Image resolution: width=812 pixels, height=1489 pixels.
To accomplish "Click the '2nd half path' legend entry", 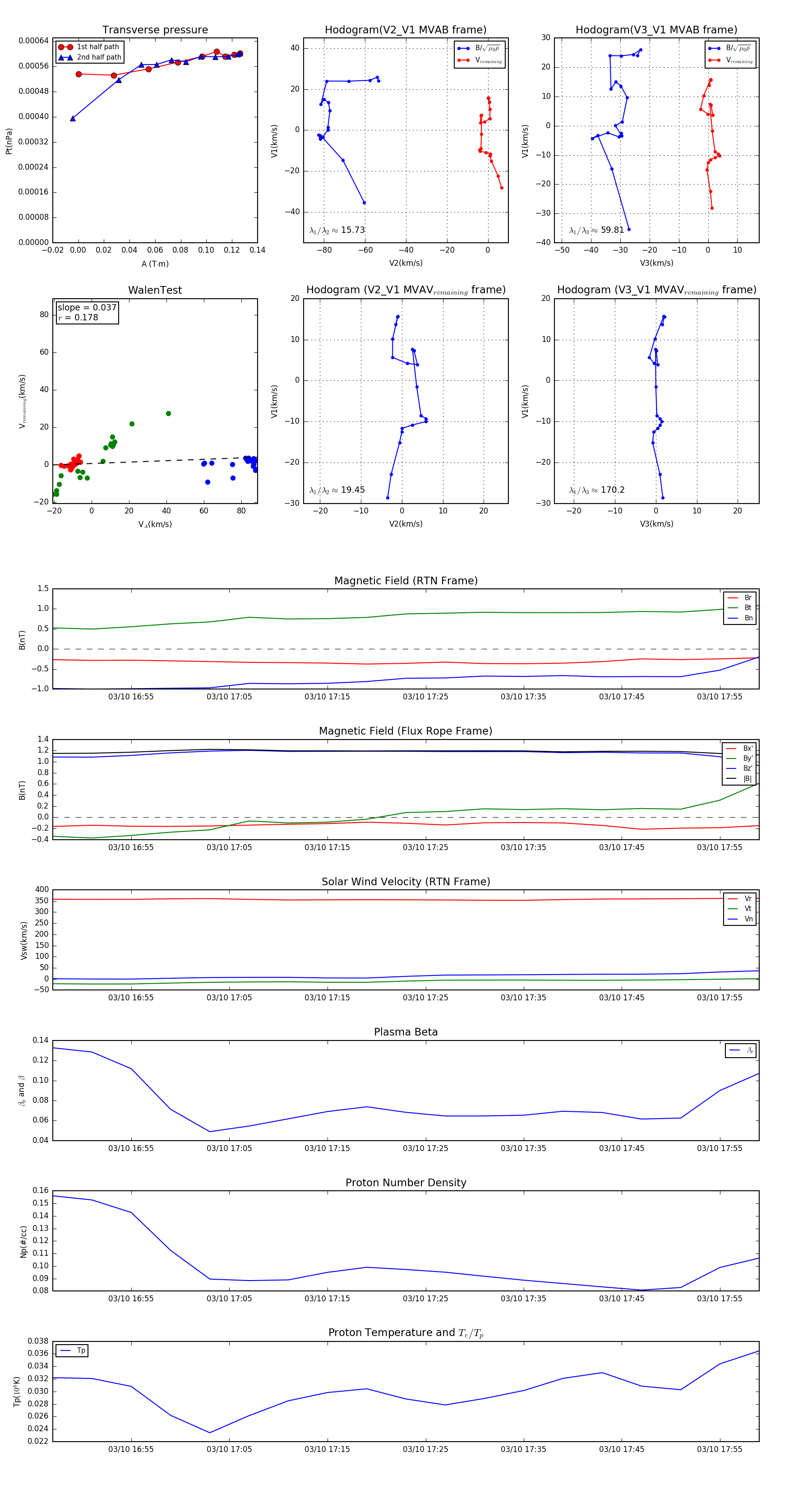I will pos(90,57).
